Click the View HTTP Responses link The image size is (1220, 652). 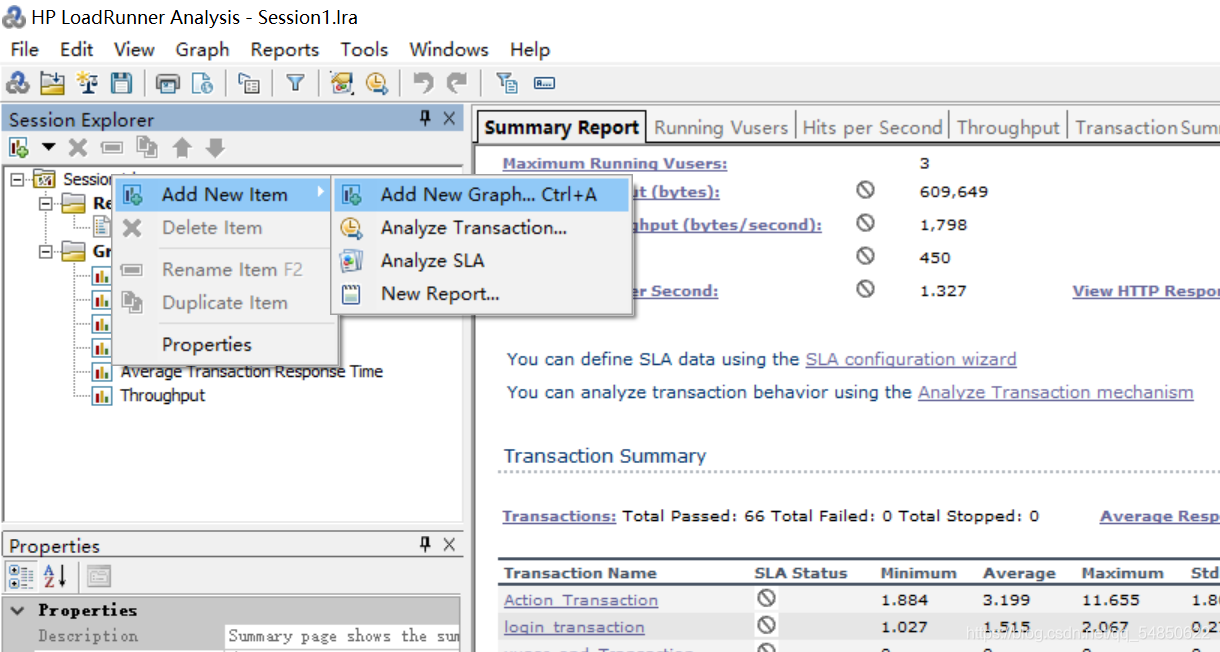tap(1146, 291)
